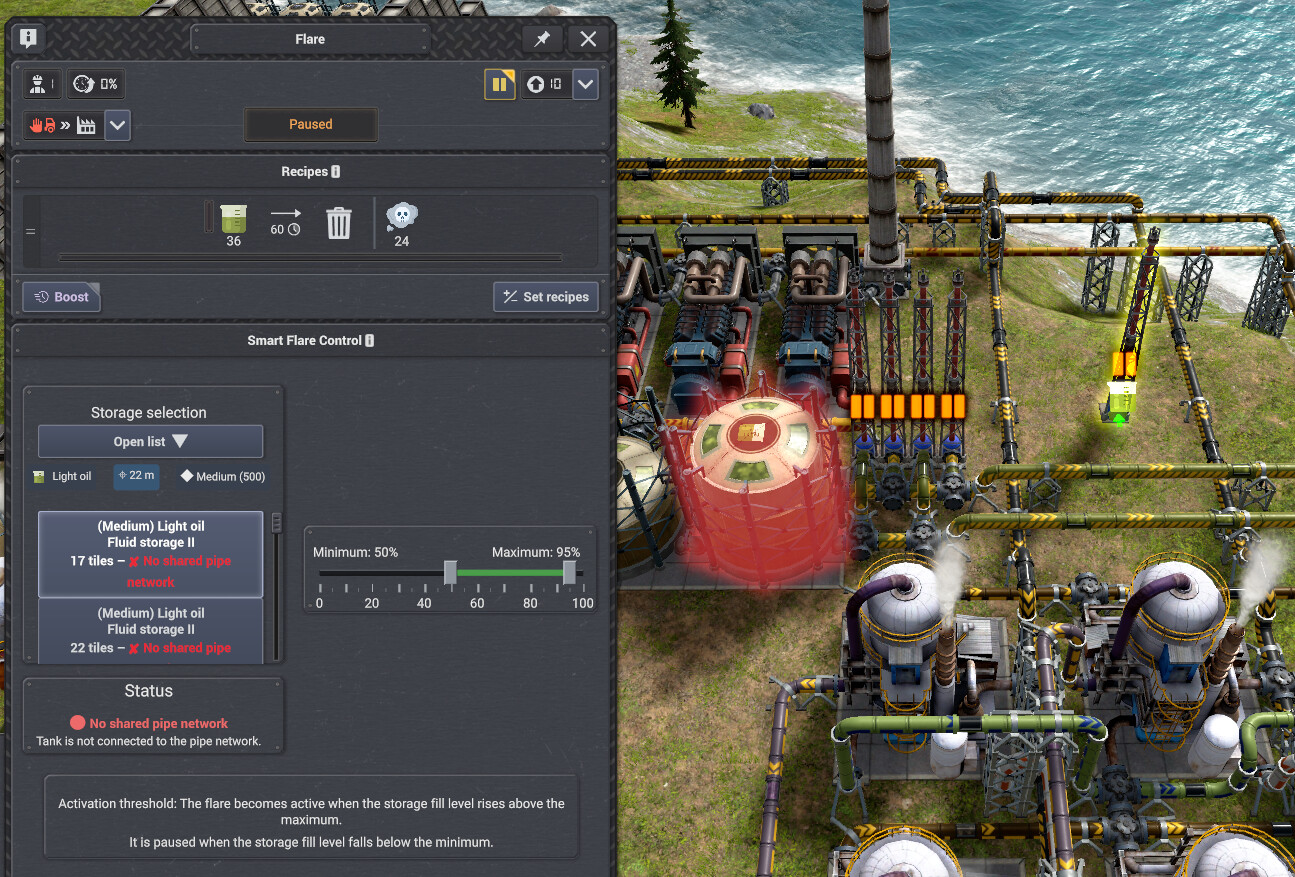Image resolution: width=1295 pixels, height=877 pixels.
Task: Click the red status indicator dot
Action: (78, 723)
